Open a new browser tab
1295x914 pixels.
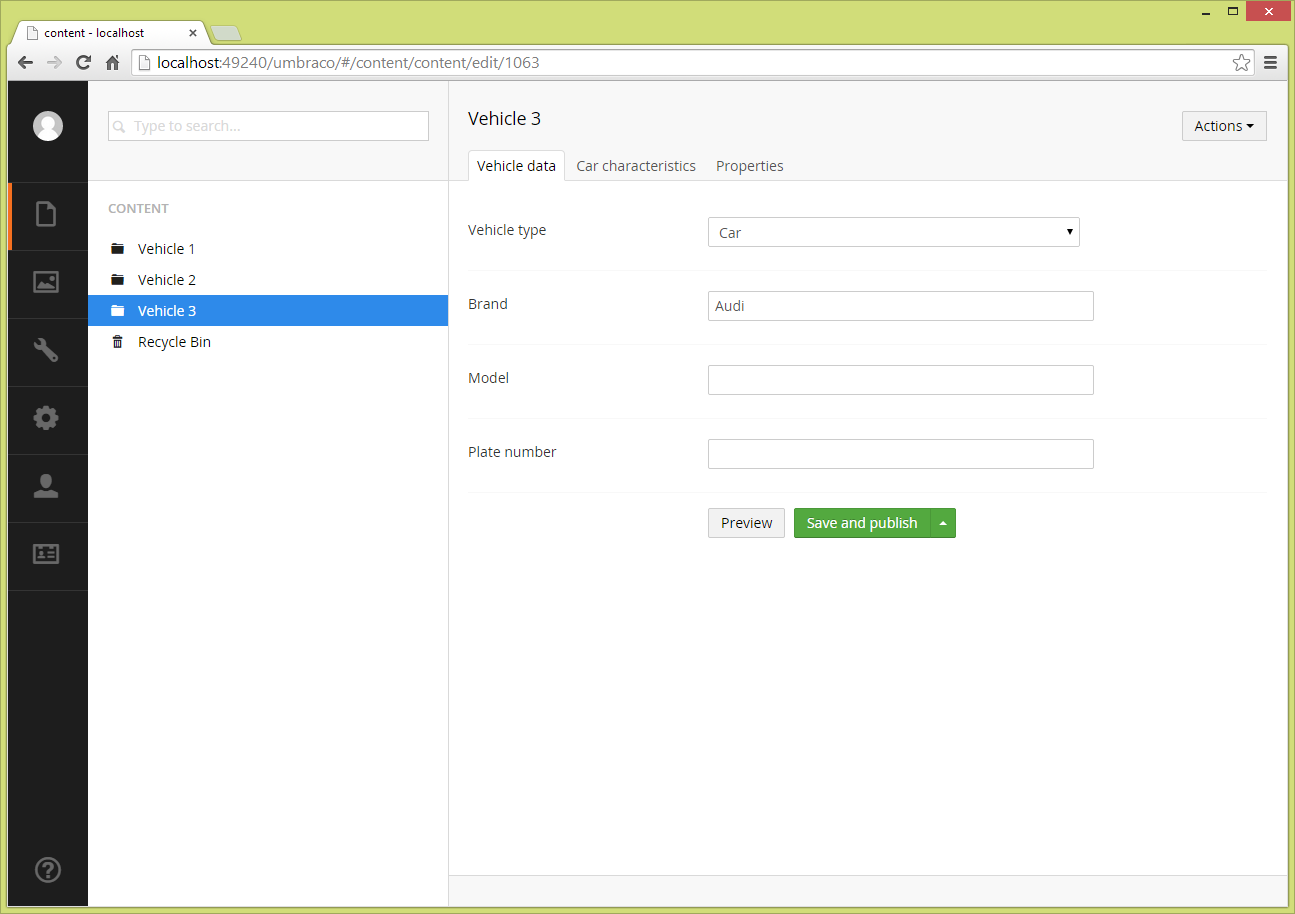pyautogui.click(x=226, y=34)
